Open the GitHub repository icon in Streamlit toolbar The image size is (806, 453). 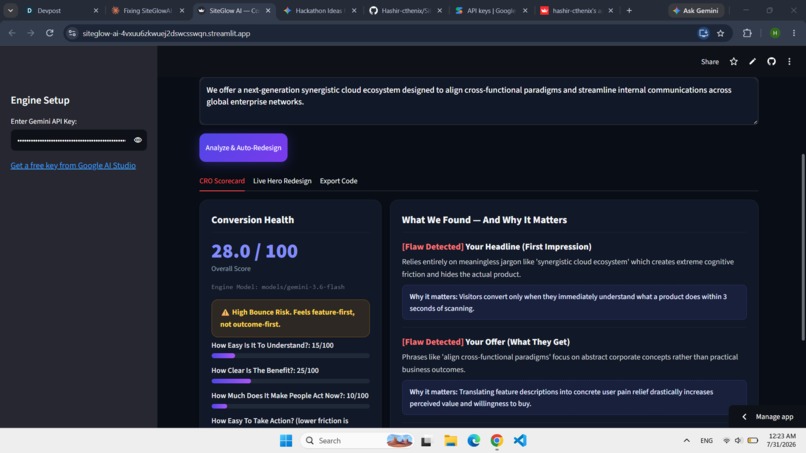pos(771,62)
